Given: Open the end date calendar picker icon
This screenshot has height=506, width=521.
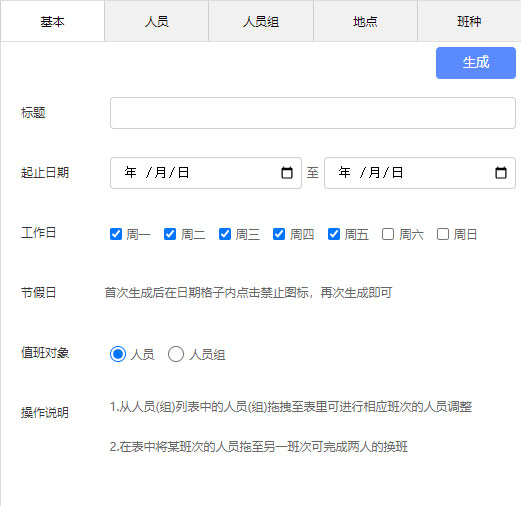Looking at the screenshot, I should coord(501,173).
